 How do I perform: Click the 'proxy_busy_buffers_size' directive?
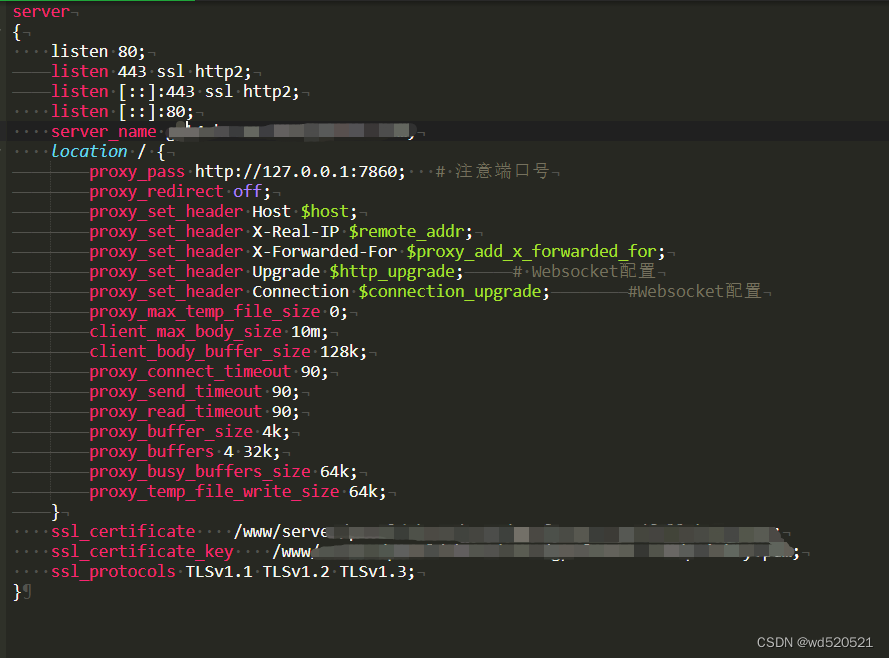[x=200, y=472]
